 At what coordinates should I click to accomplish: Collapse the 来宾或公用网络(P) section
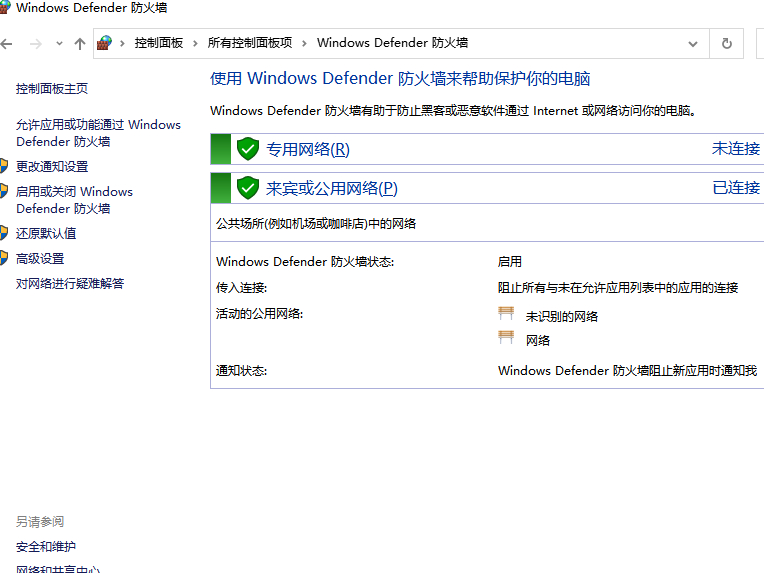pos(332,188)
